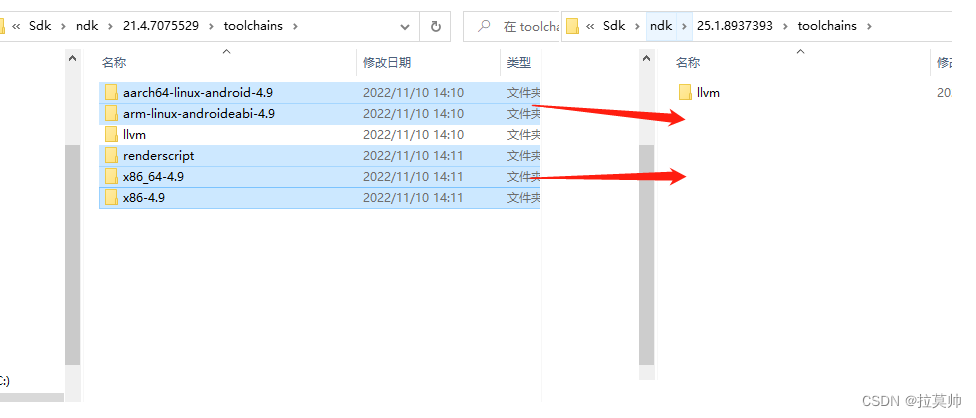976x418 pixels.
Task: Click toolchains breadcrumb in left address bar
Action: point(253,26)
